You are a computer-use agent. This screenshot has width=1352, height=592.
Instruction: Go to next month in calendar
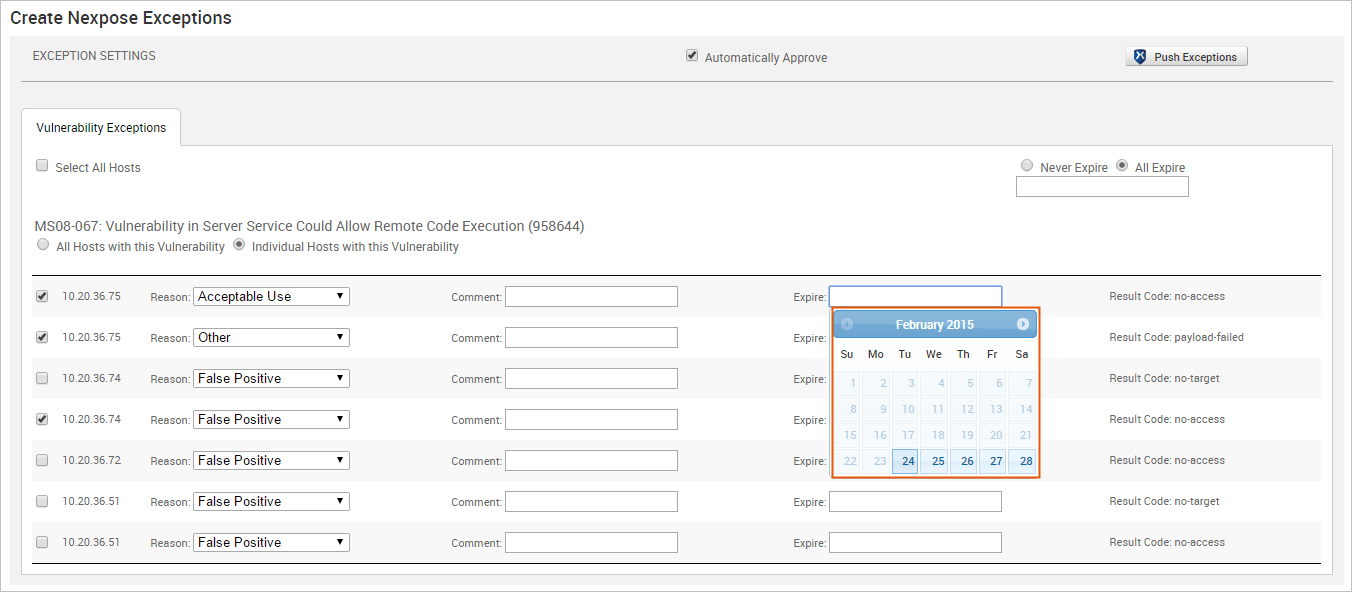click(x=1022, y=324)
